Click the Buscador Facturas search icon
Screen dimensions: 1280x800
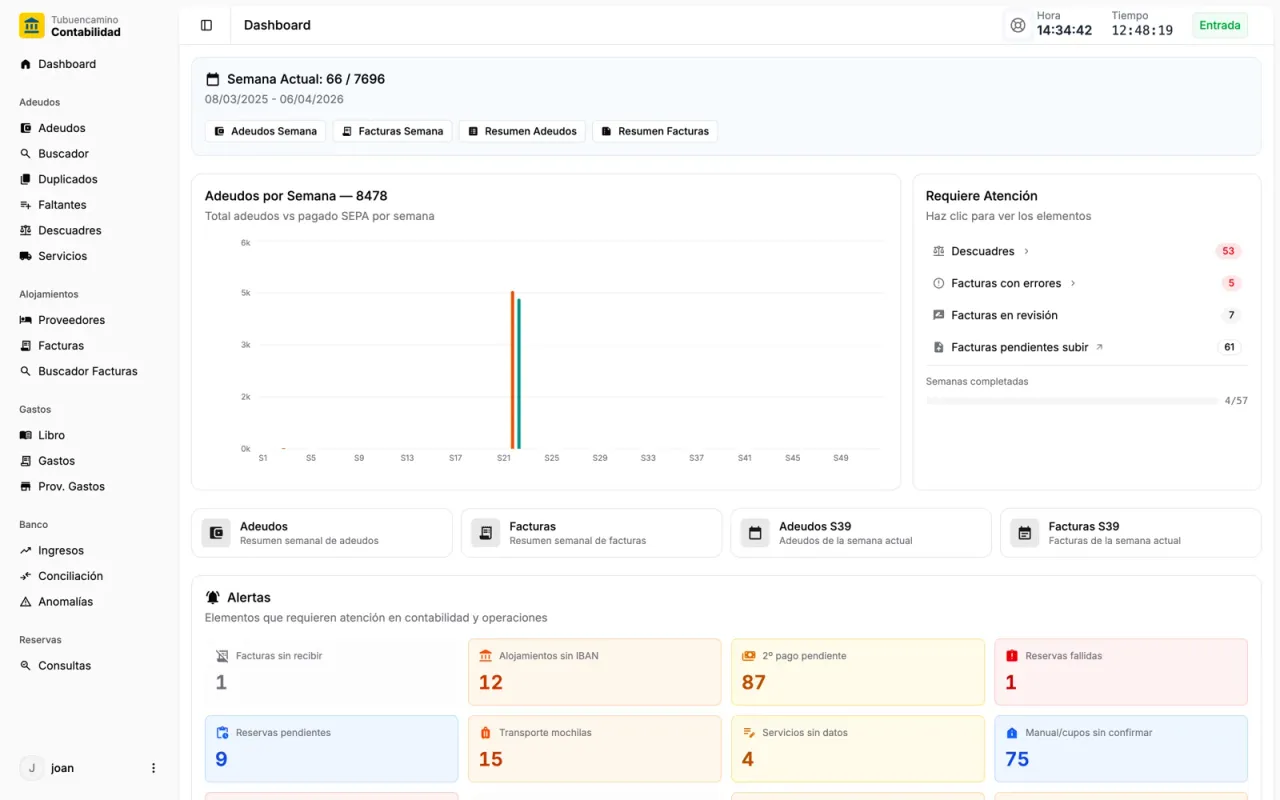click(x=26, y=371)
